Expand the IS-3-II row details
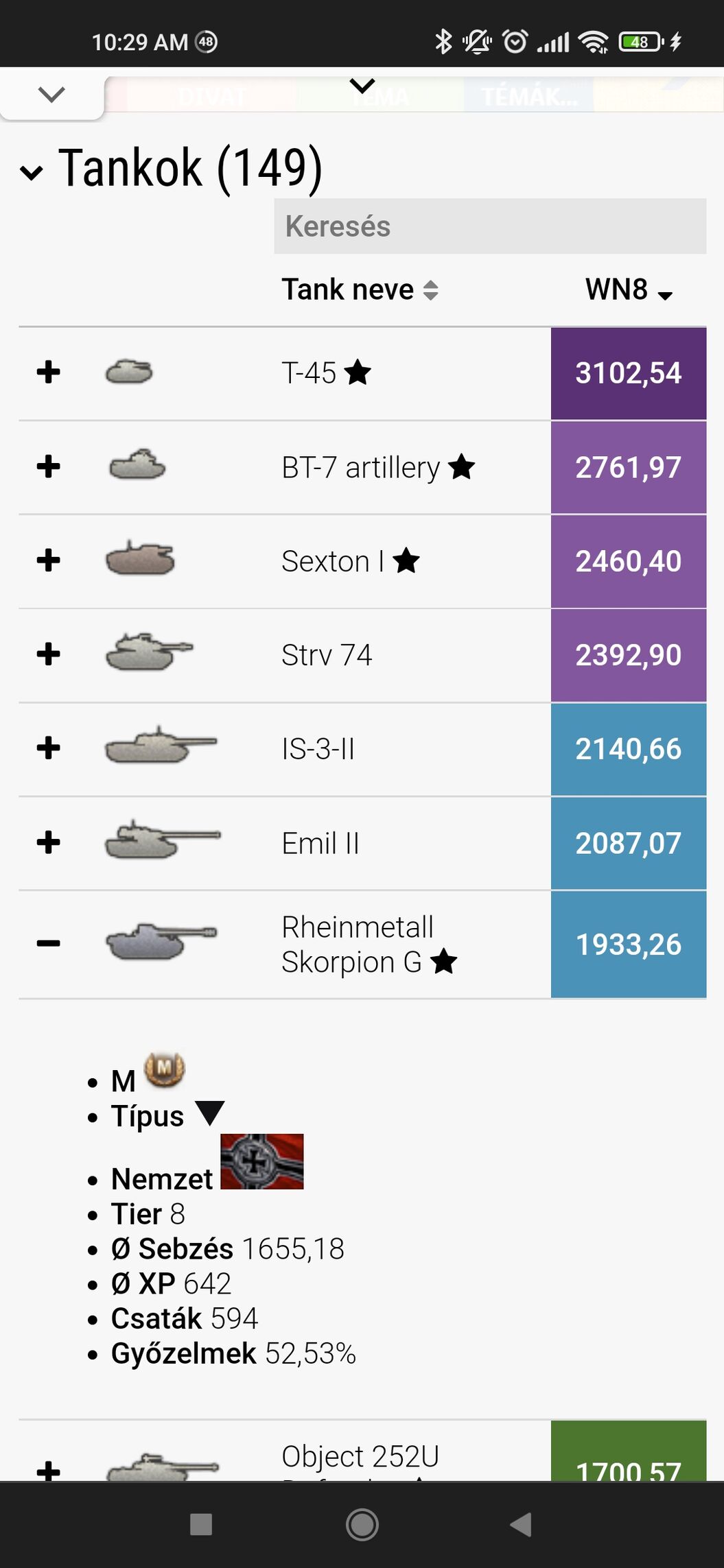This screenshot has height=1568, width=724. pos(49,748)
